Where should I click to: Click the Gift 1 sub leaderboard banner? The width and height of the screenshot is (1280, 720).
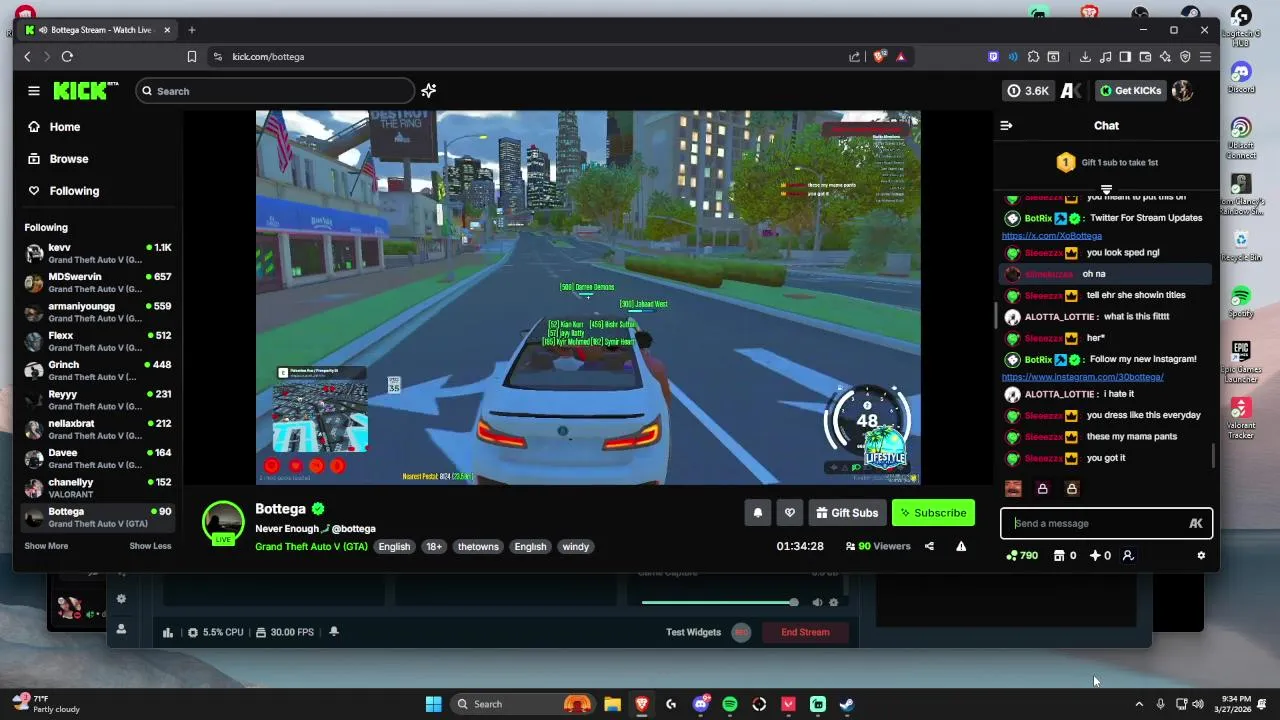(x=1106, y=162)
